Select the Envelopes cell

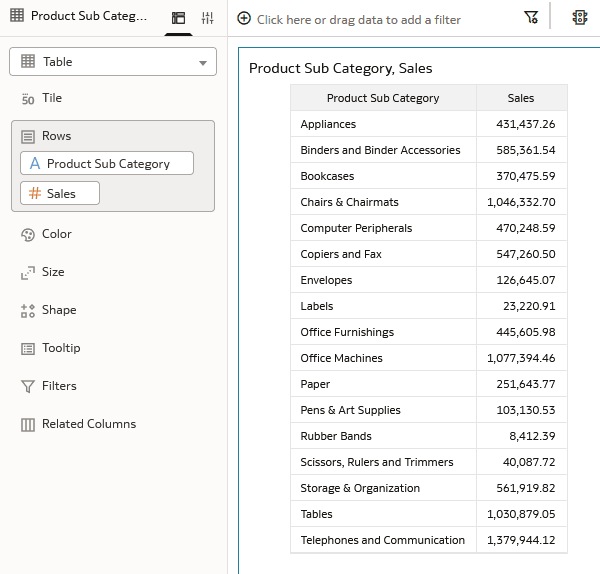click(x=383, y=280)
